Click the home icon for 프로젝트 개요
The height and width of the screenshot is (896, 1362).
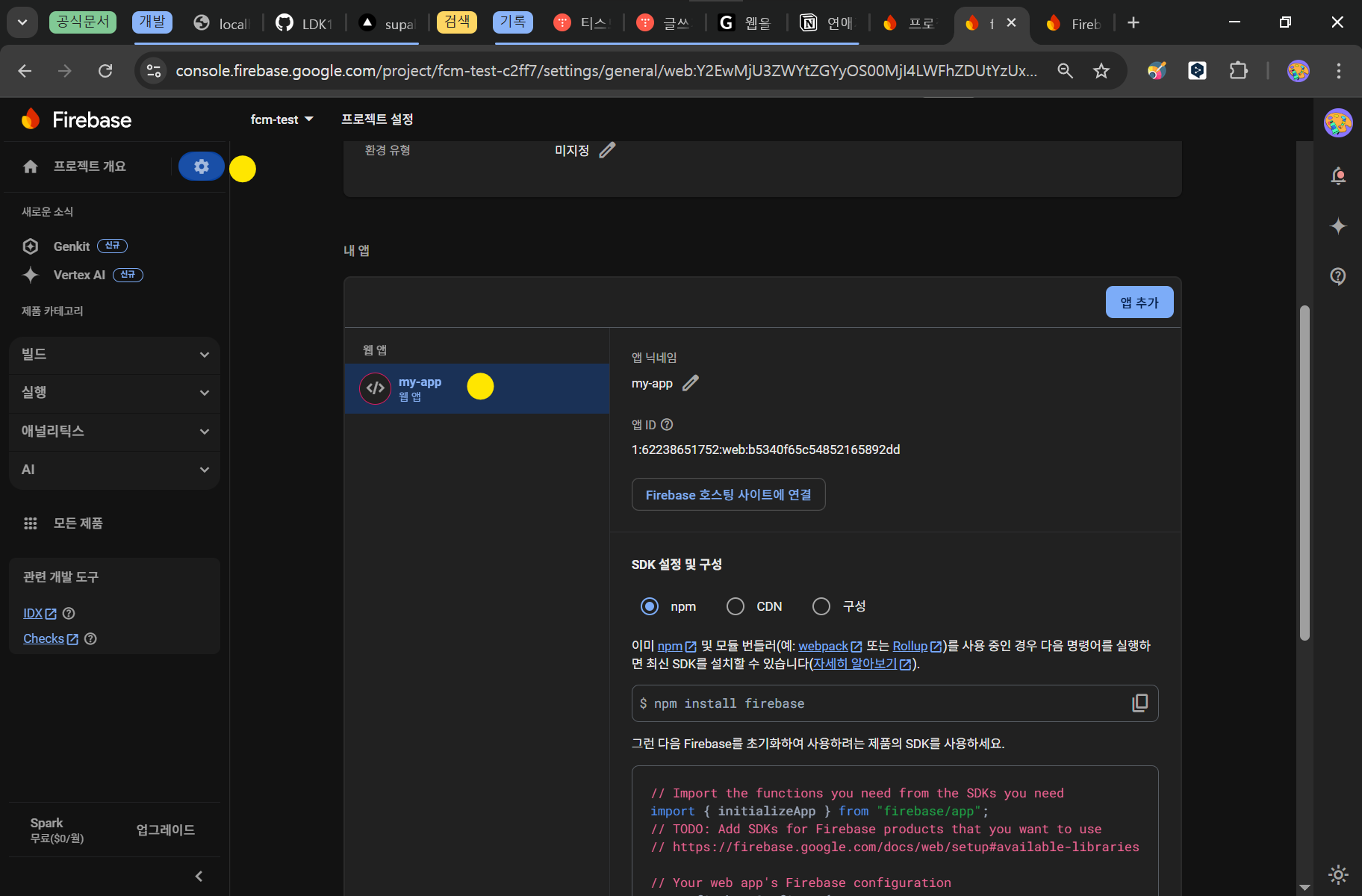[31, 167]
